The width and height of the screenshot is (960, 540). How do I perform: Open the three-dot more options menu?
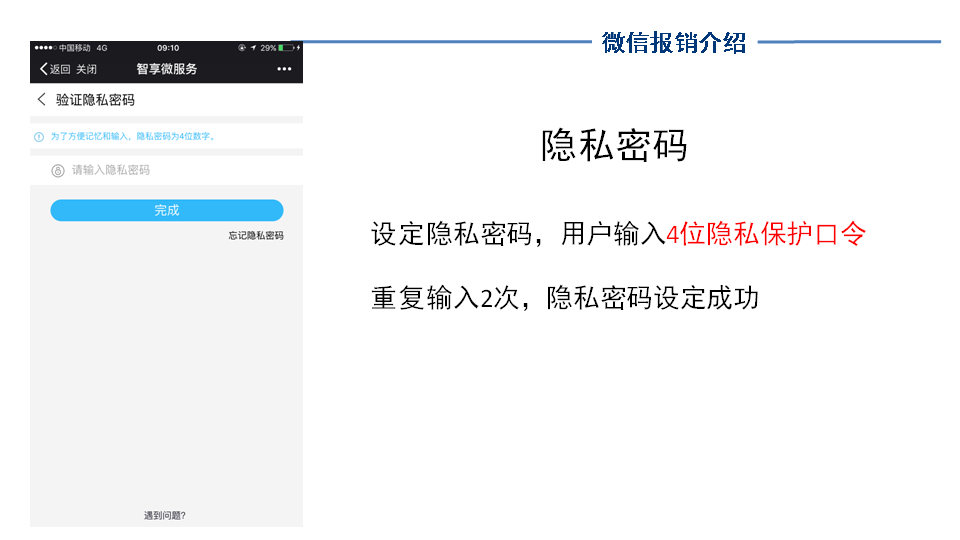(284, 69)
